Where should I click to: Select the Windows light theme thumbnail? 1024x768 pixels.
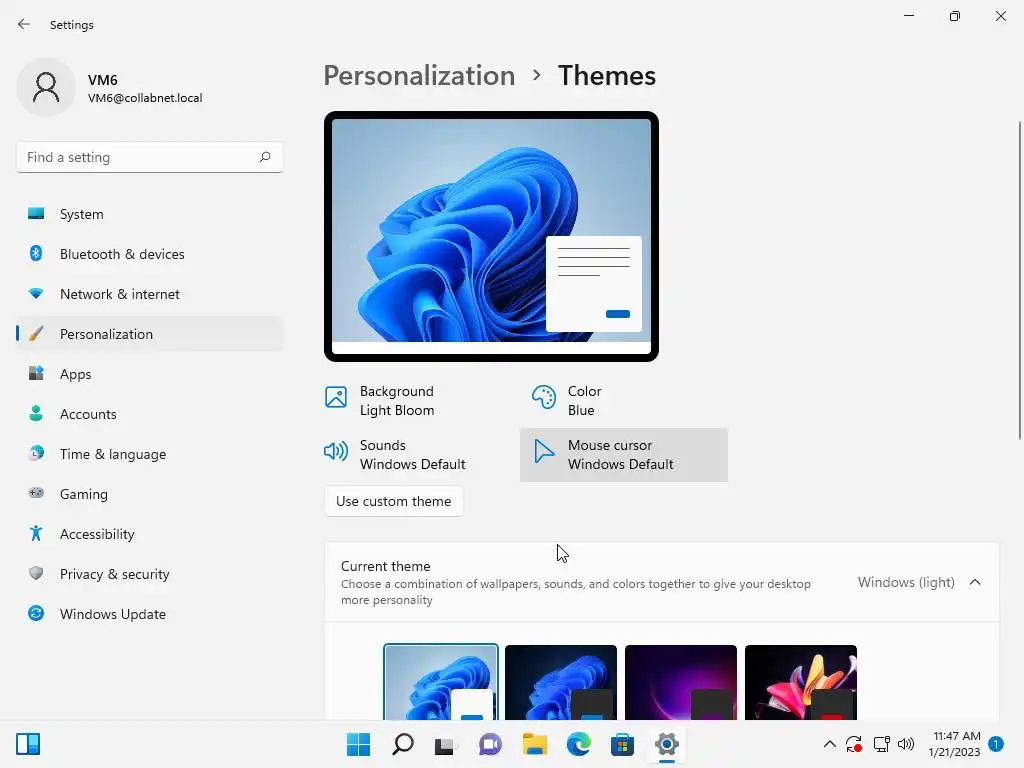pos(441,682)
